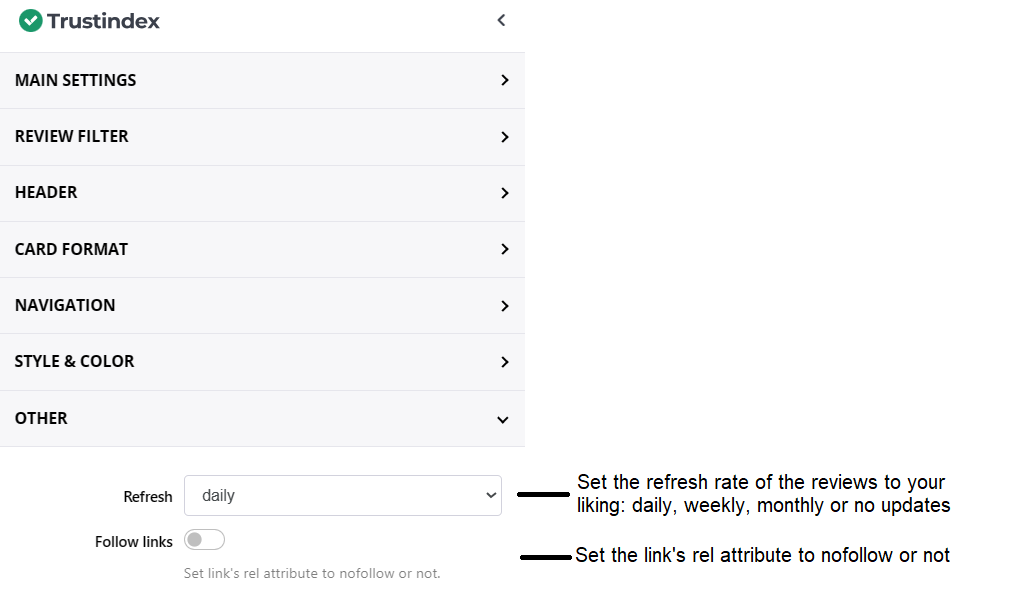Expand Review Filter using its chevron

pos(505,137)
